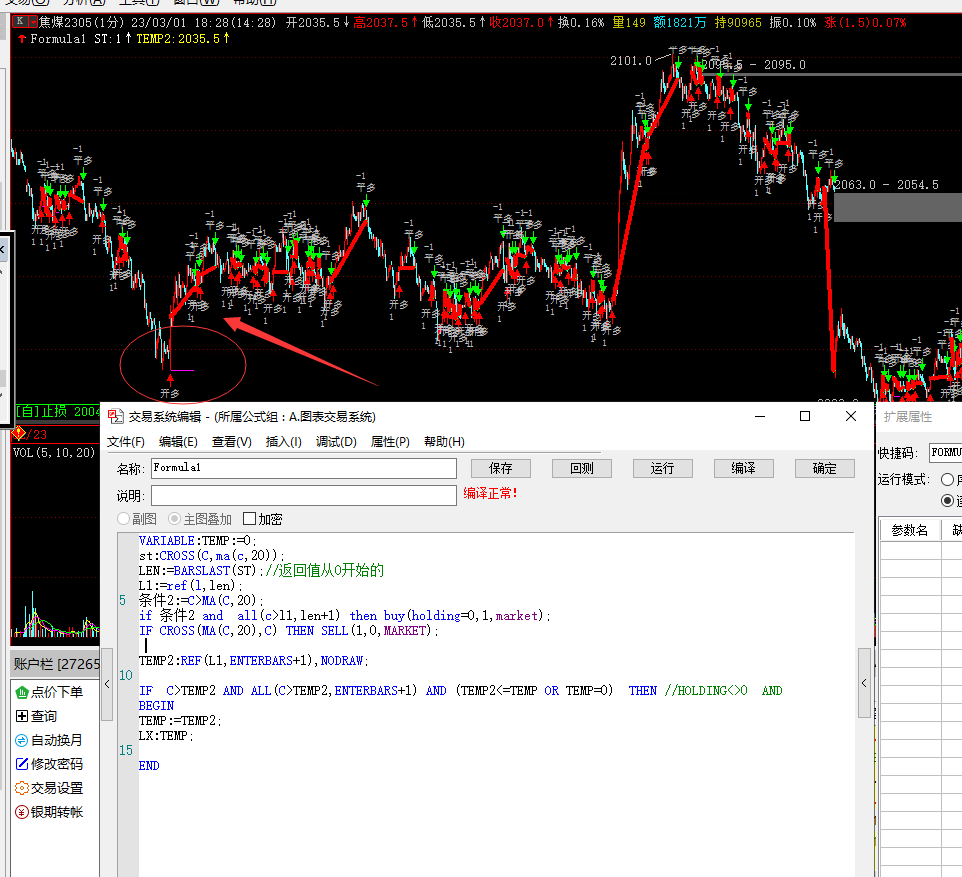This screenshot has width=962, height=877.
Task: Maximize the trading system editor window
Action: (805, 416)
